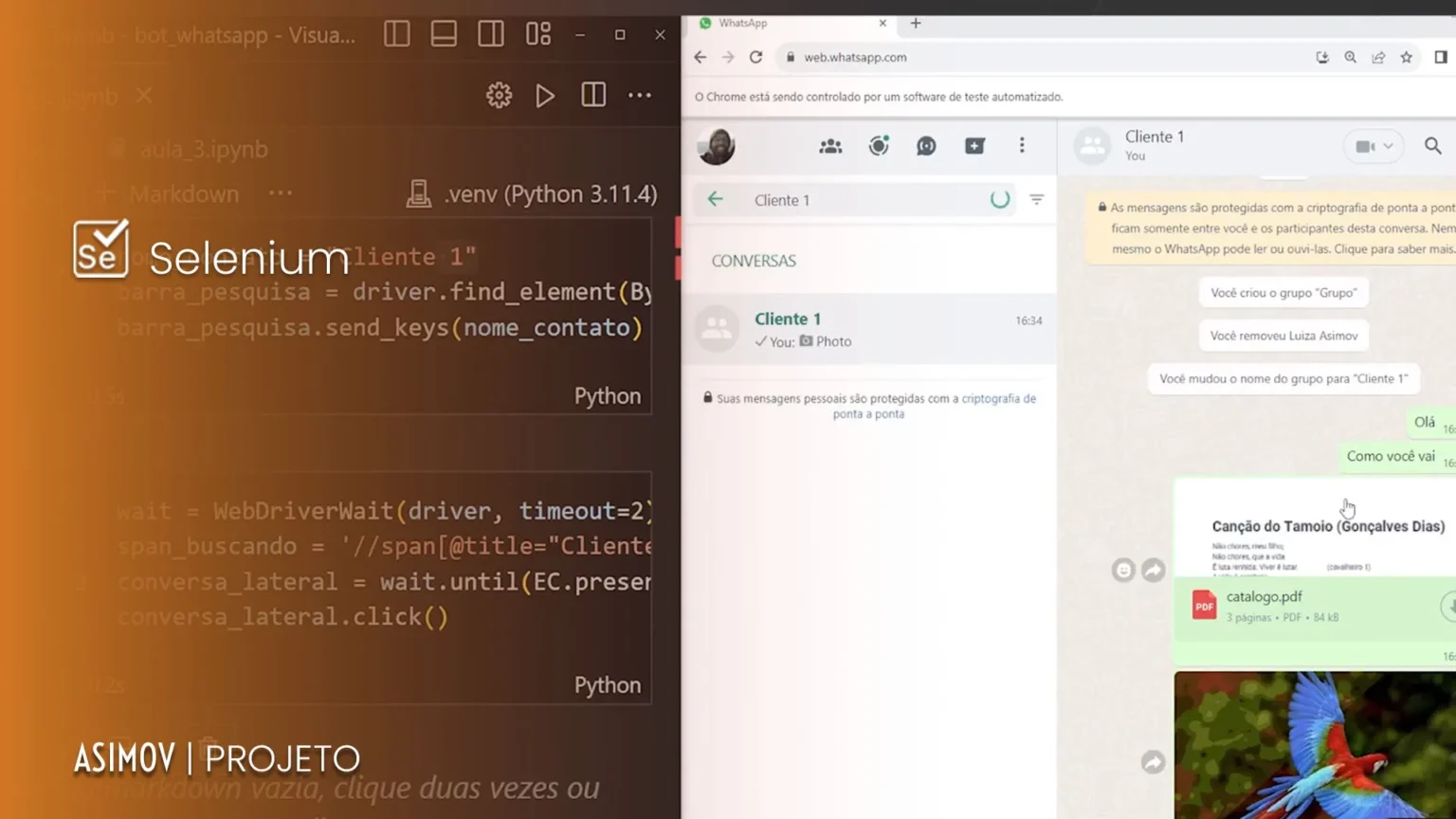Image resolution: width=1456 pixels, height=819 pixels.
Task: Click the search icon in Cliente 1 chat
Action: (x=1432, y=146)
